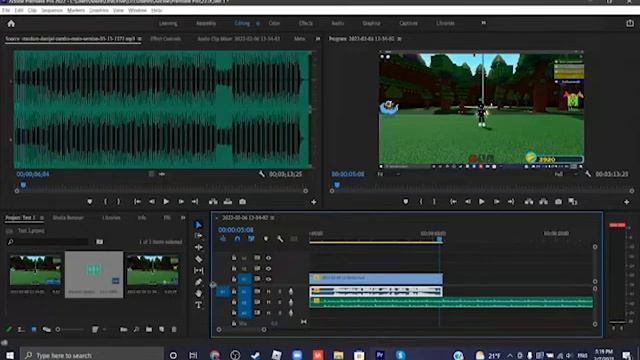Toggle the lock on the first audio track
This screenshot has height=360, width=640.
(x=234, y=291)
